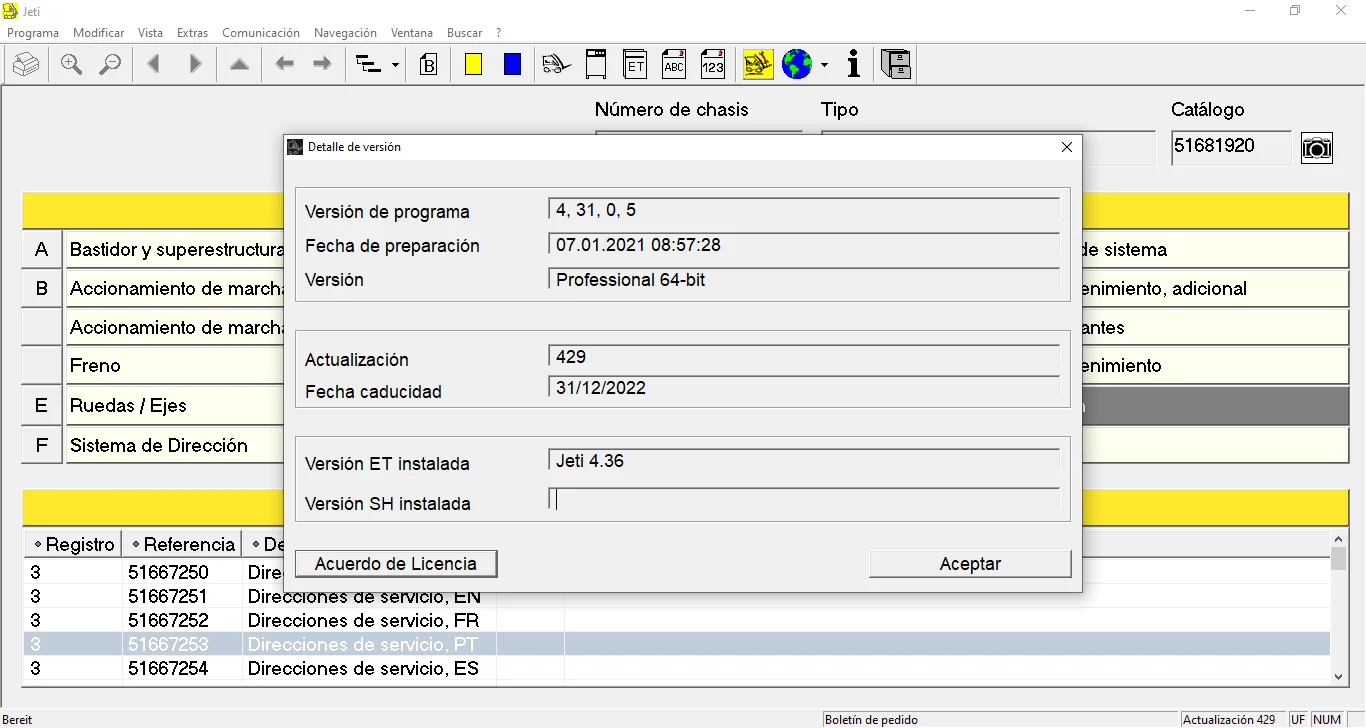Viewport: 1366px width, 728px height.
Task: Select the 'Sistema de Dirección' group row
Action: (174, 445)
